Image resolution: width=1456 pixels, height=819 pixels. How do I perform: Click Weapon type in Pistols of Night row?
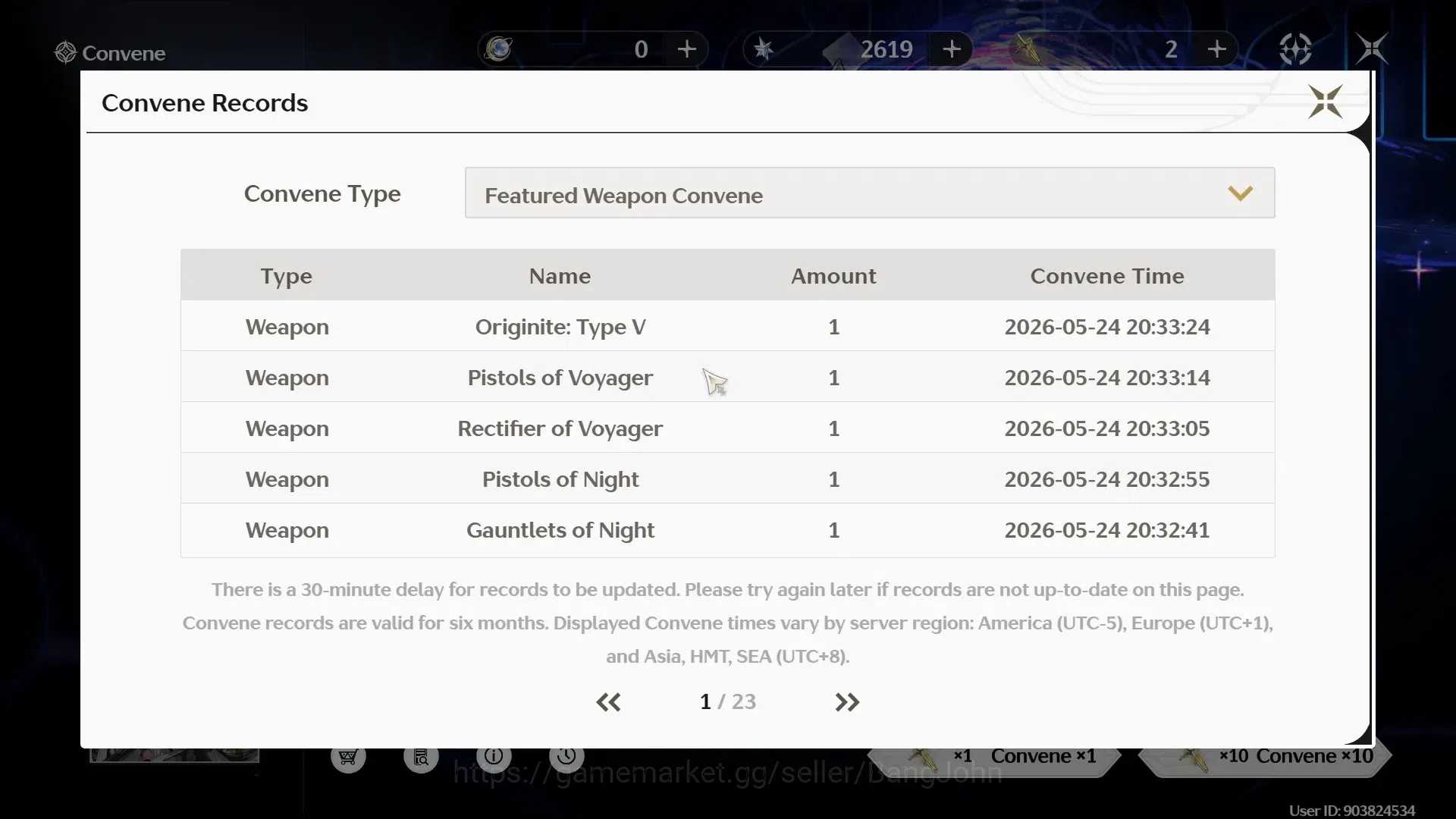[x=287, y=480]
